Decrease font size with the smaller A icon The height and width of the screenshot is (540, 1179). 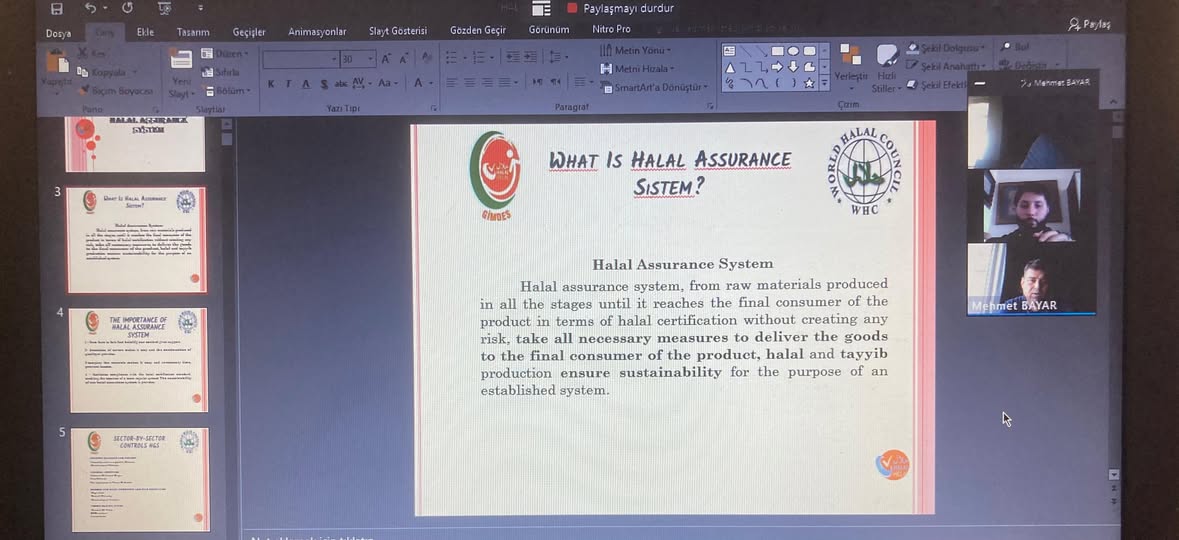tap(405, 59)
